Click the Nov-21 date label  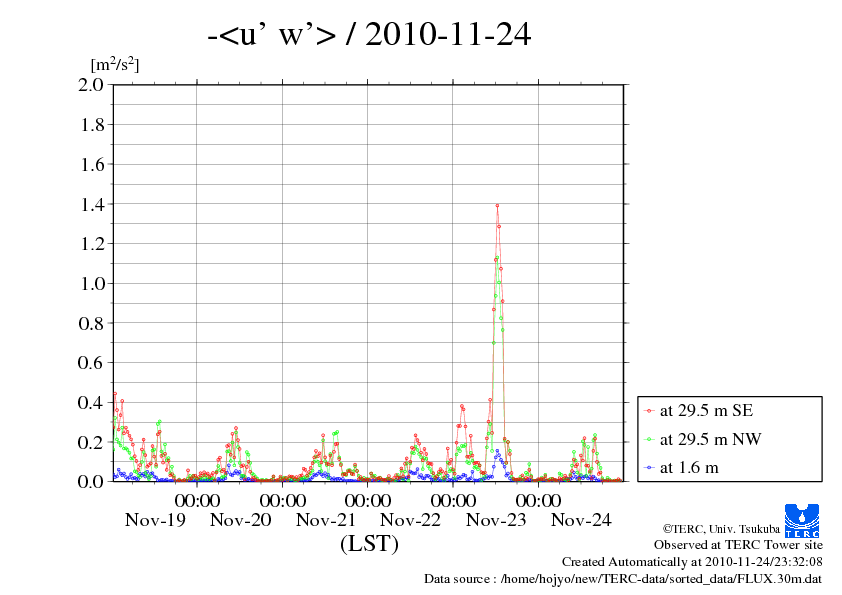[326, 520]
